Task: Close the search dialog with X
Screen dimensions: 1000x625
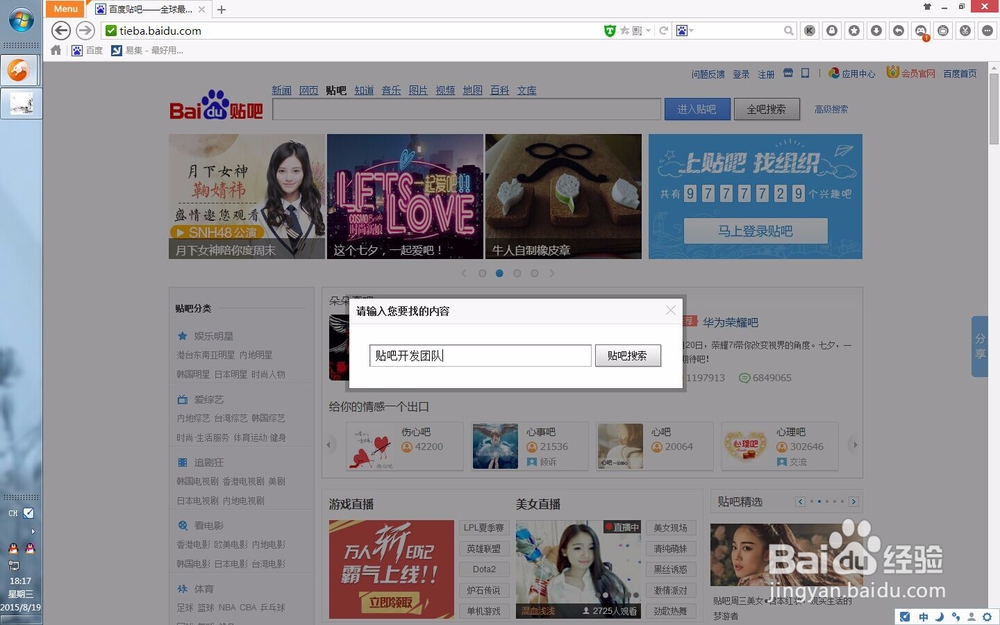Action: point(670,310)
